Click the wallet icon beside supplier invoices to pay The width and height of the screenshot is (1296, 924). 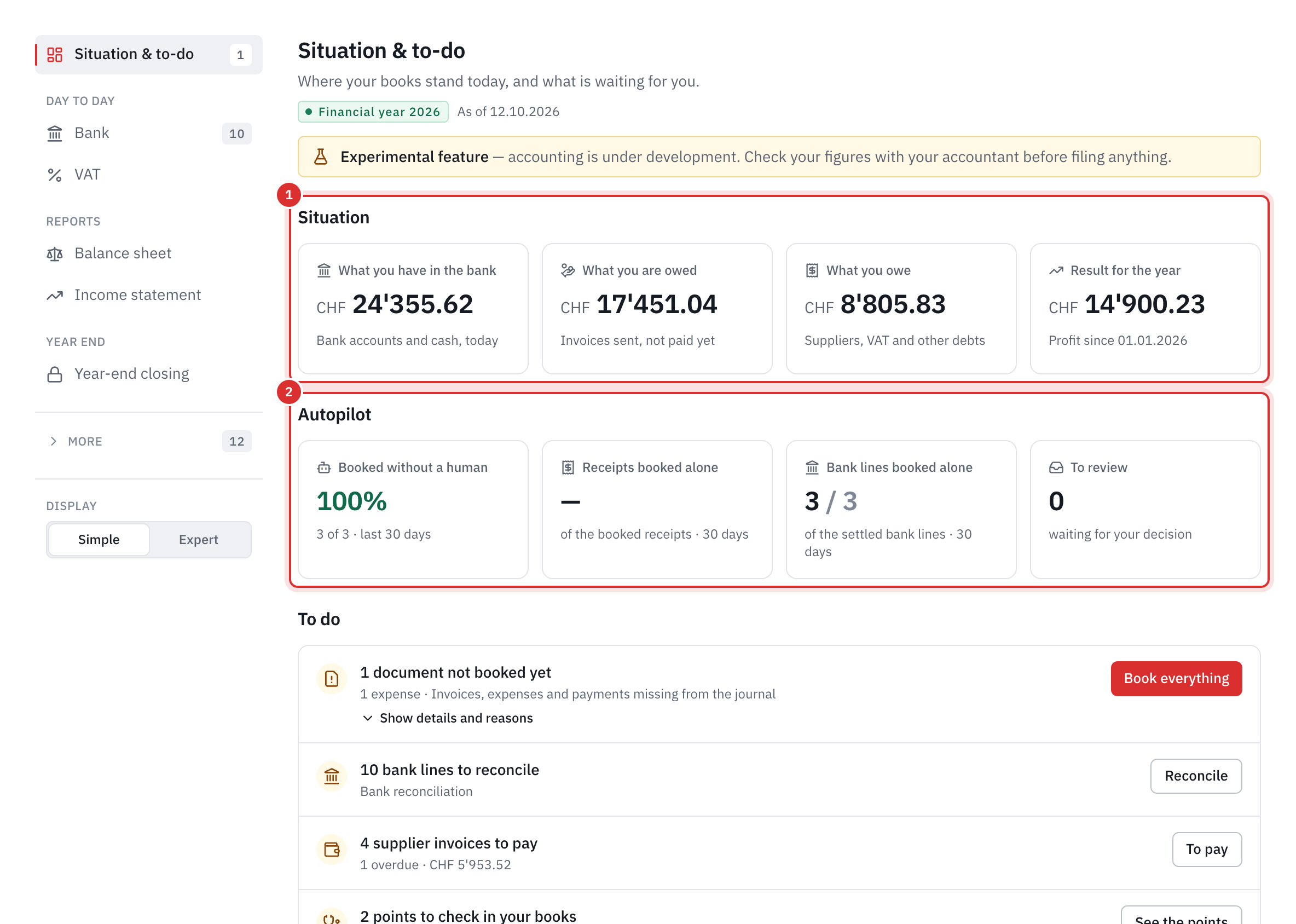pyautogui.click(x=332, y=850)
